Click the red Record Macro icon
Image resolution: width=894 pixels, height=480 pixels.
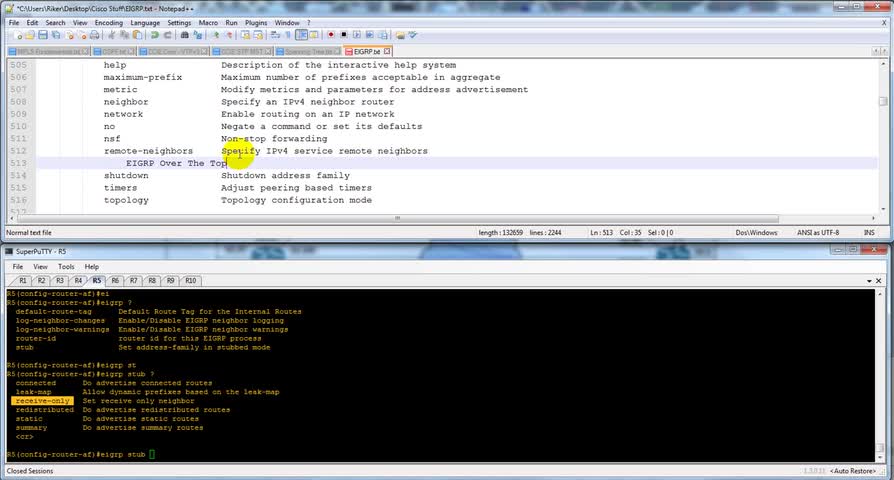click(x=331, y=35)
